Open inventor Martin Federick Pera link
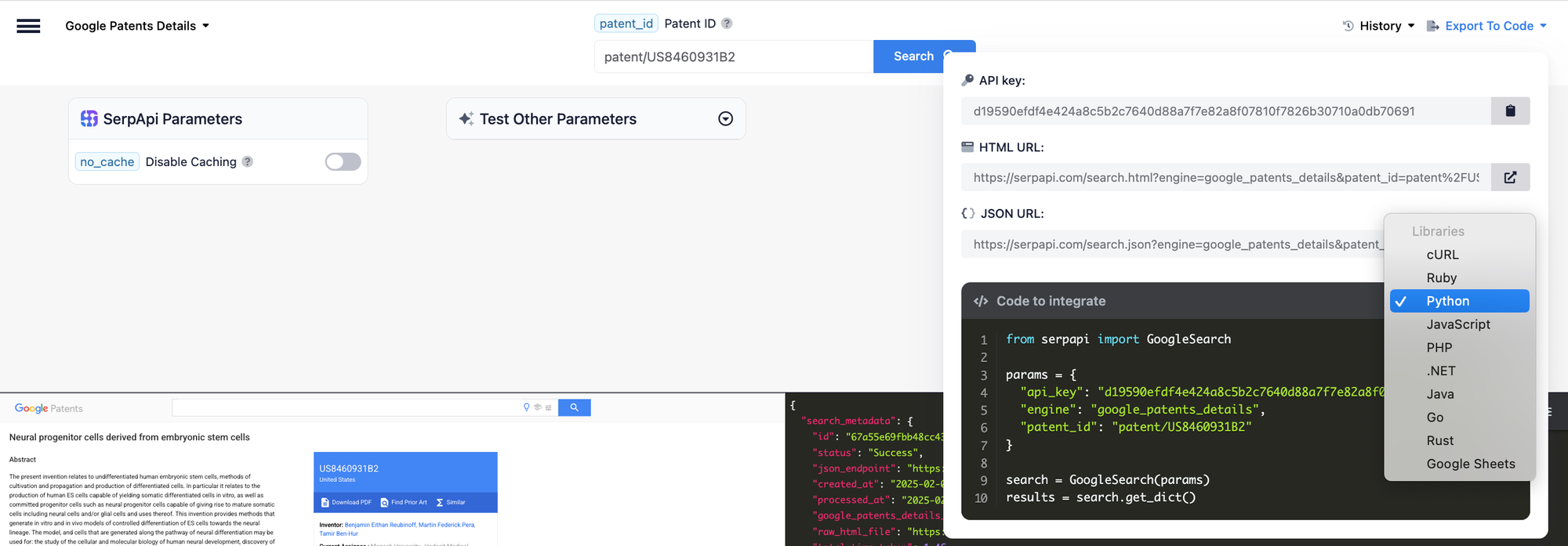 click(x=447, y=525)
